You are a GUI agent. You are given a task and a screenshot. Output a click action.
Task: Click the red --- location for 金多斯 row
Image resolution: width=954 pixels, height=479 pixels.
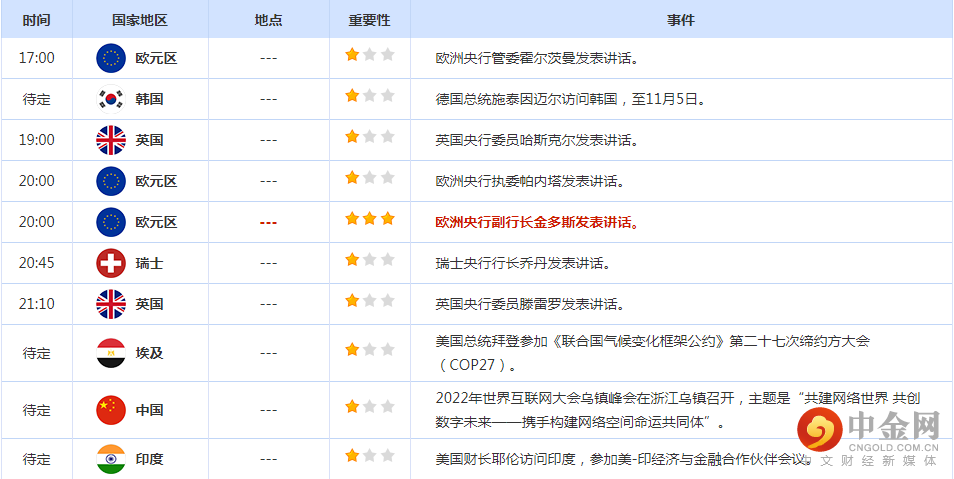pos(268,222)
